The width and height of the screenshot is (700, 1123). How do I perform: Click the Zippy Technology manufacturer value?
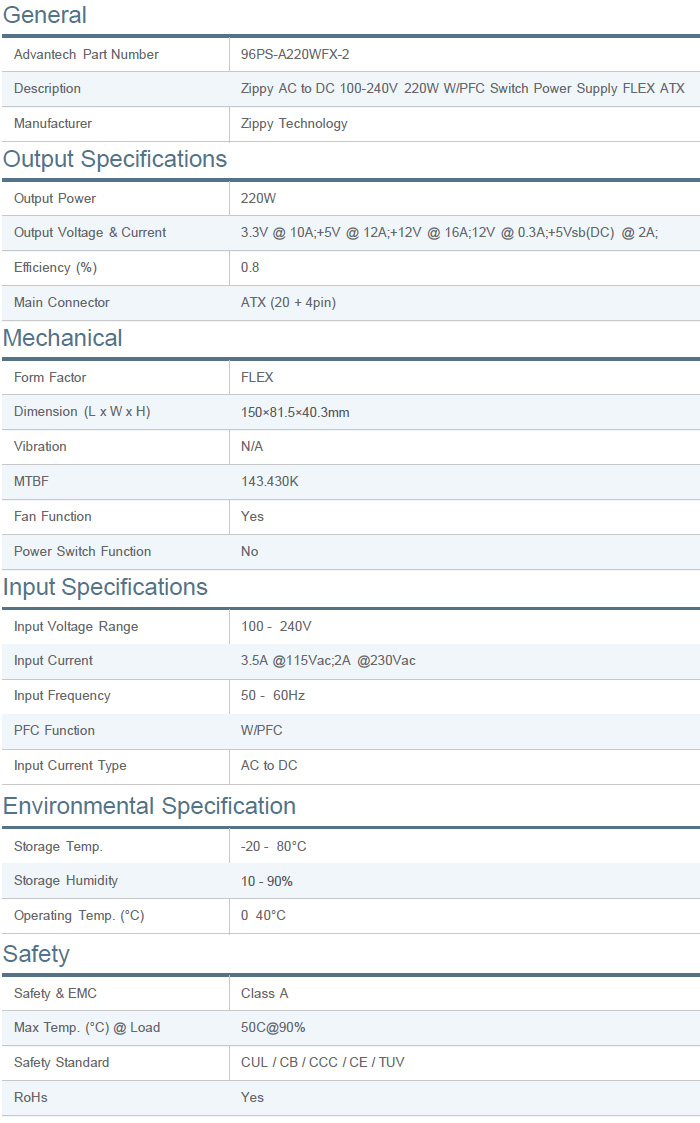[294, 124]
